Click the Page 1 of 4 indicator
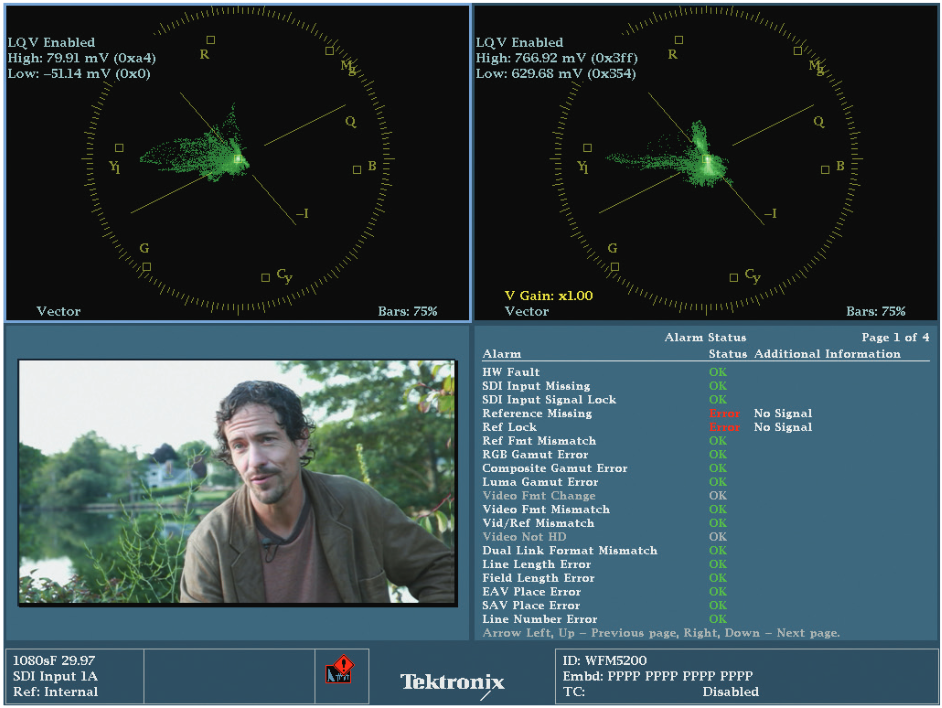 (x=895, y=337)
